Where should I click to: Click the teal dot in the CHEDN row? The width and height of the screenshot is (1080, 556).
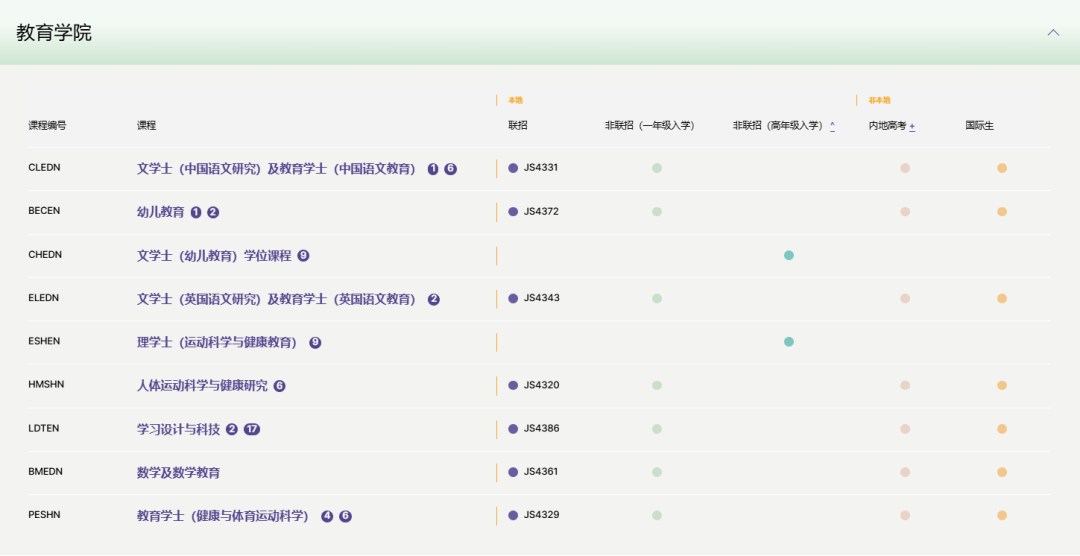click(789, 255)
